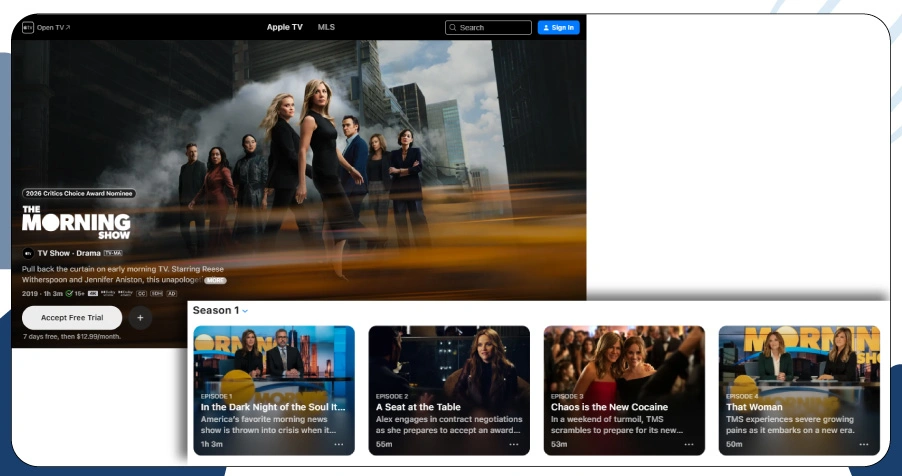Image resolution: width=902 pixels, height=476 pixels.
Task: Open the more options dots on Episode 3
Action: (x=689, y=444)
